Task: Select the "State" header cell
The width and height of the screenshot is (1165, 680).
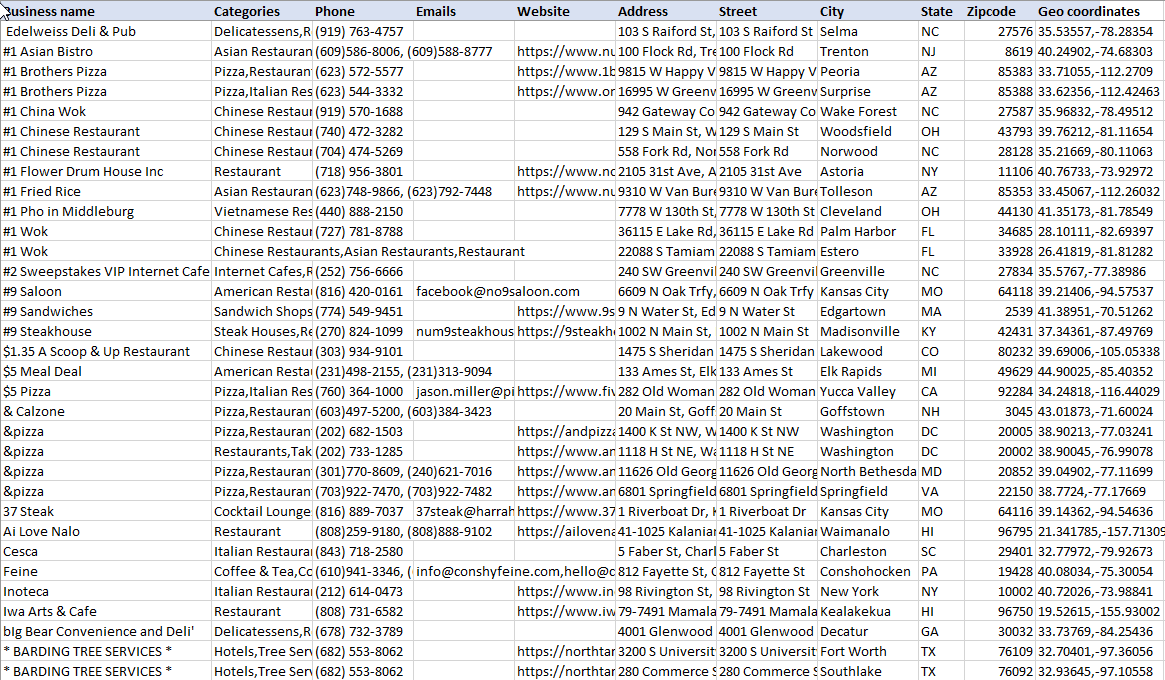Action: click(937, 11)
